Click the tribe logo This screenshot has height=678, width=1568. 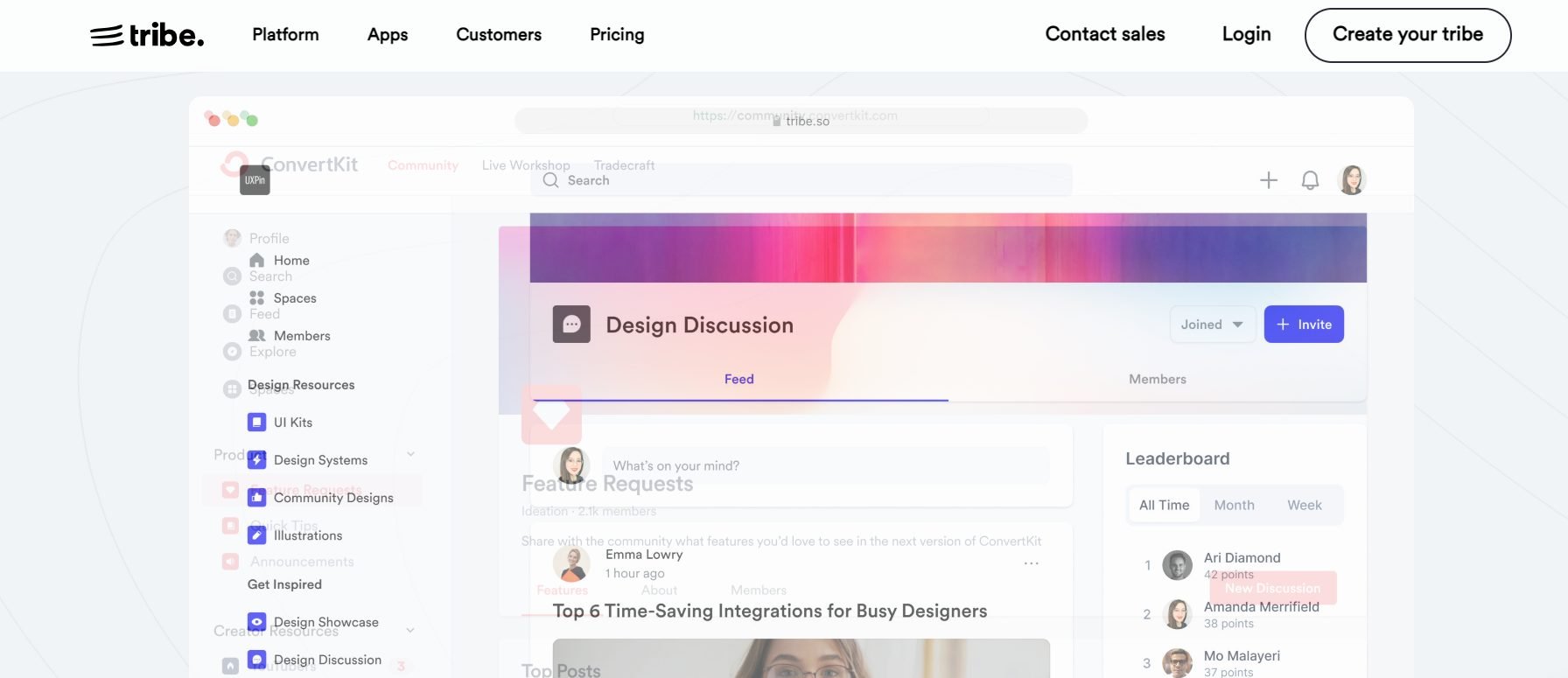point(147,35)
